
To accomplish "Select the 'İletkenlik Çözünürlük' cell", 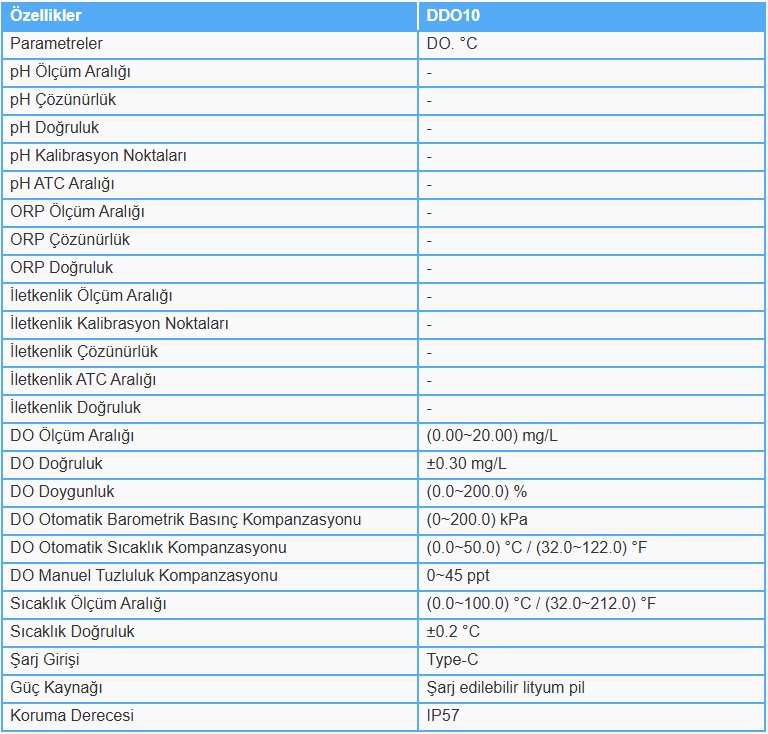I will [x=210, y=352].
